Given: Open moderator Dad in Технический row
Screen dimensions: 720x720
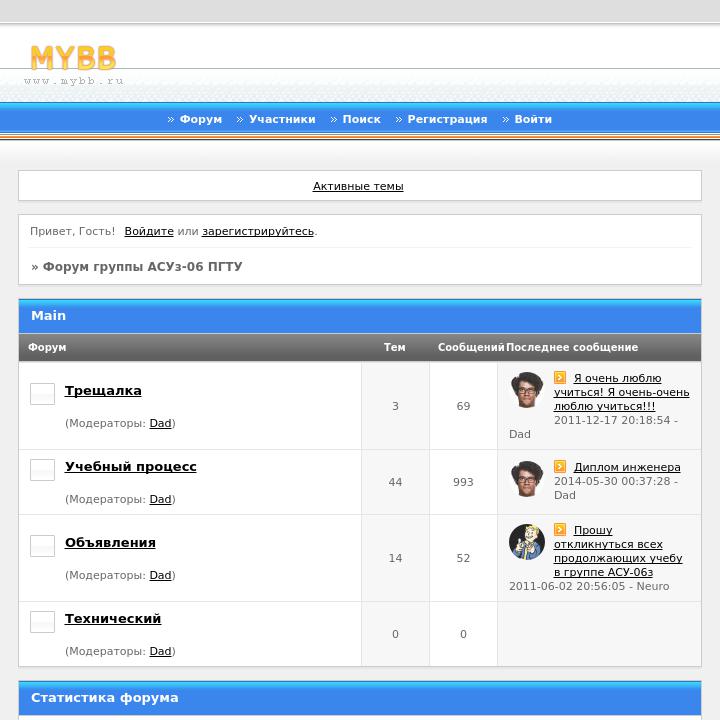Looking at the screenshot, I should [x=160, y=651].
